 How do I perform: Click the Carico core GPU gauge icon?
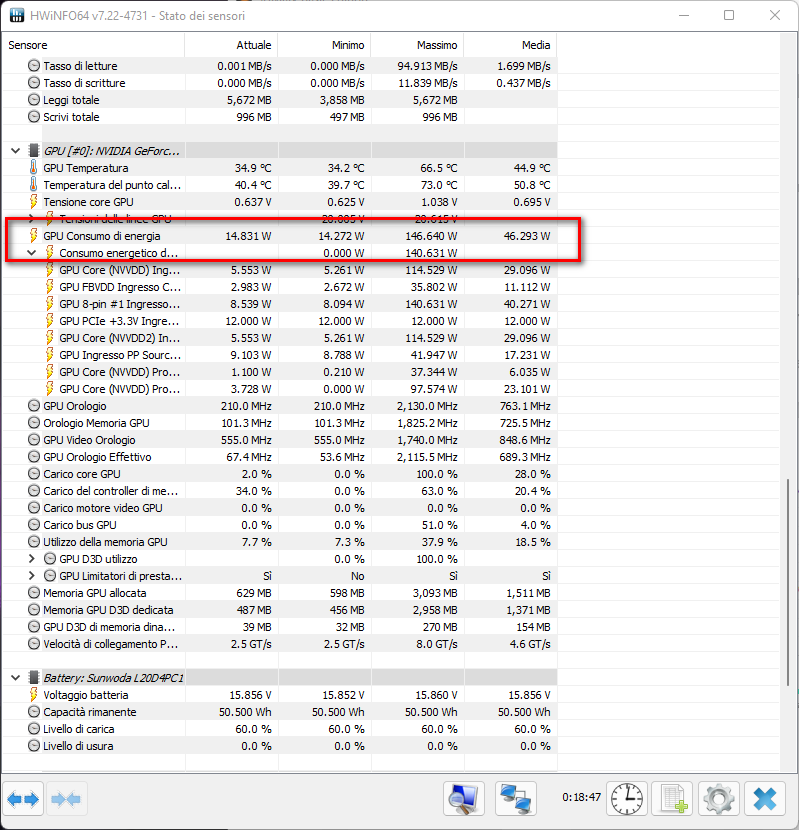pyautogui.click(x=34, y=474)
